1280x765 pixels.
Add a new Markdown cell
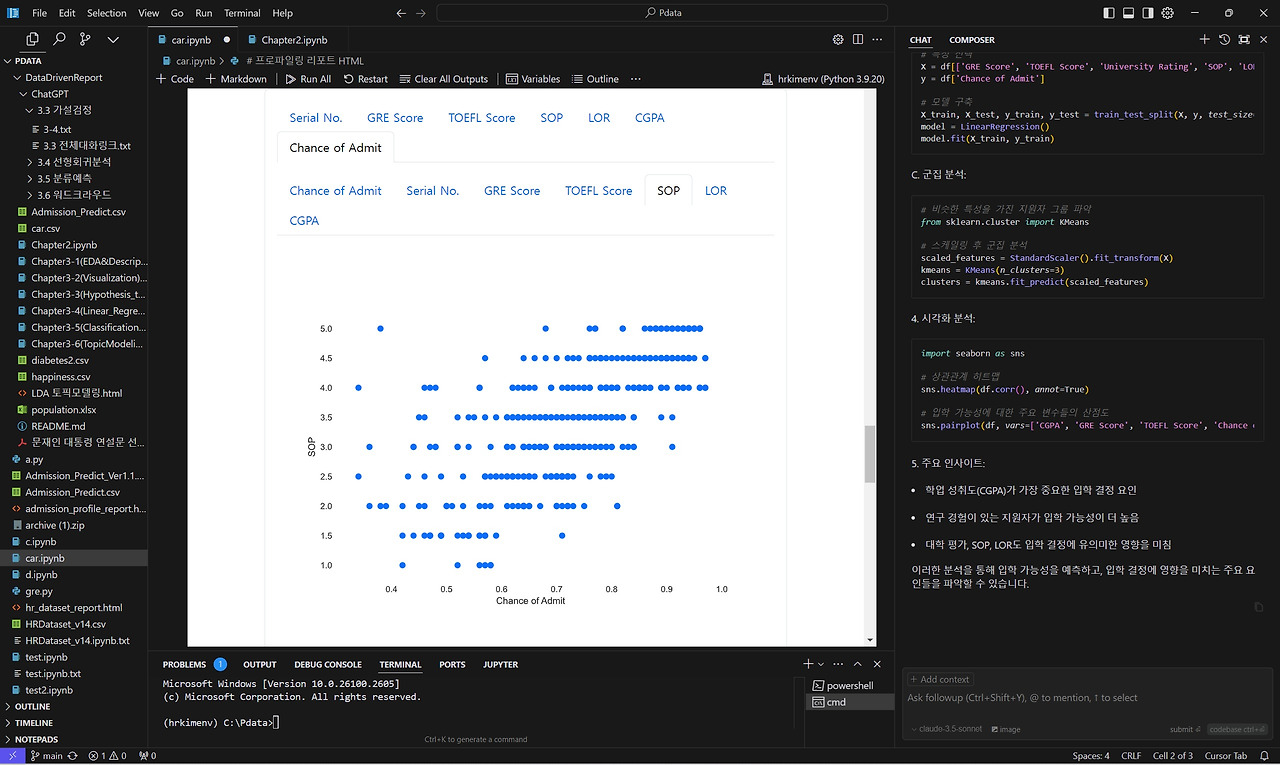coord(236,79)
